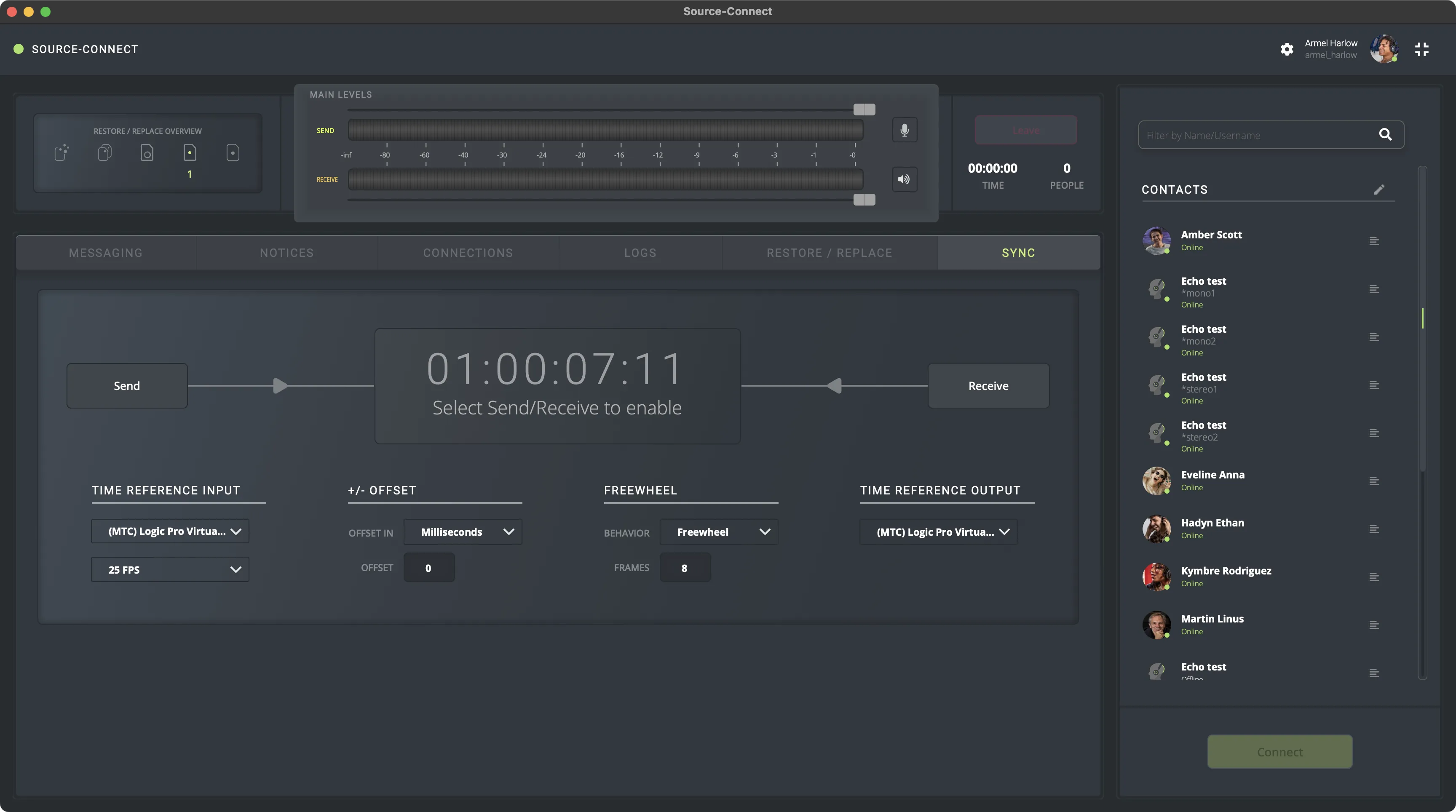Switch to the Connections tab
This screenshot has height=812, width=1456.
point(468,253)
